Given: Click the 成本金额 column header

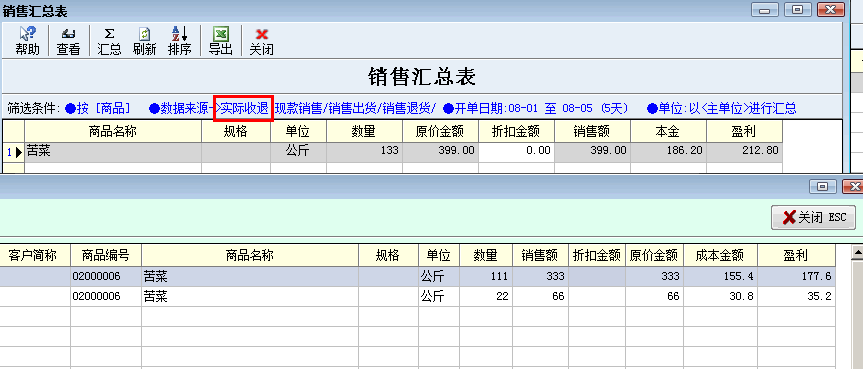Looking at the screenshot, I should (x=719, y=256).
